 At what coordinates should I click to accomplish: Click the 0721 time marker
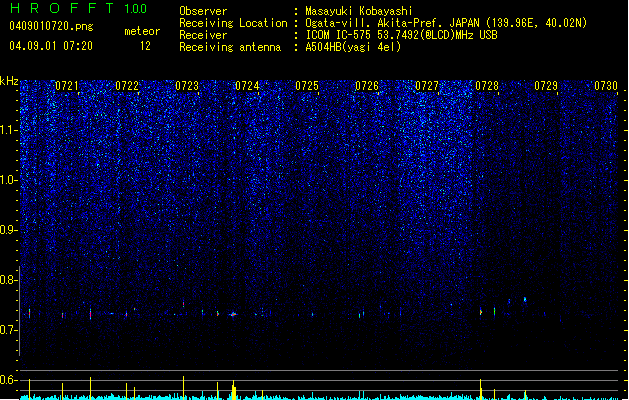click(x=67, y=86)
